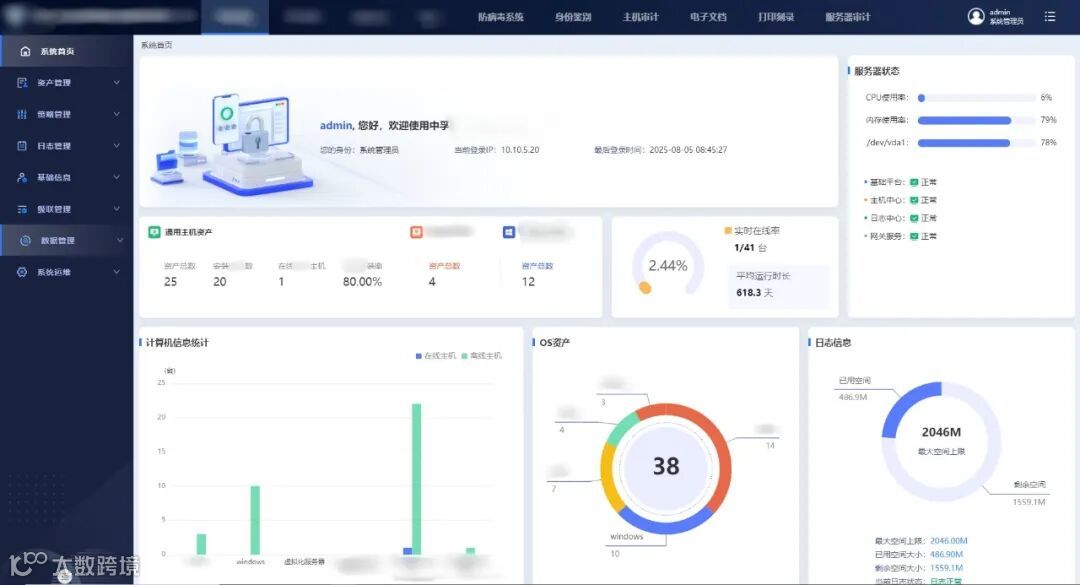Screen dimensions: 1080x585
Task: Click the 日志管理 sidebar icon
Action: click(23, 145)
